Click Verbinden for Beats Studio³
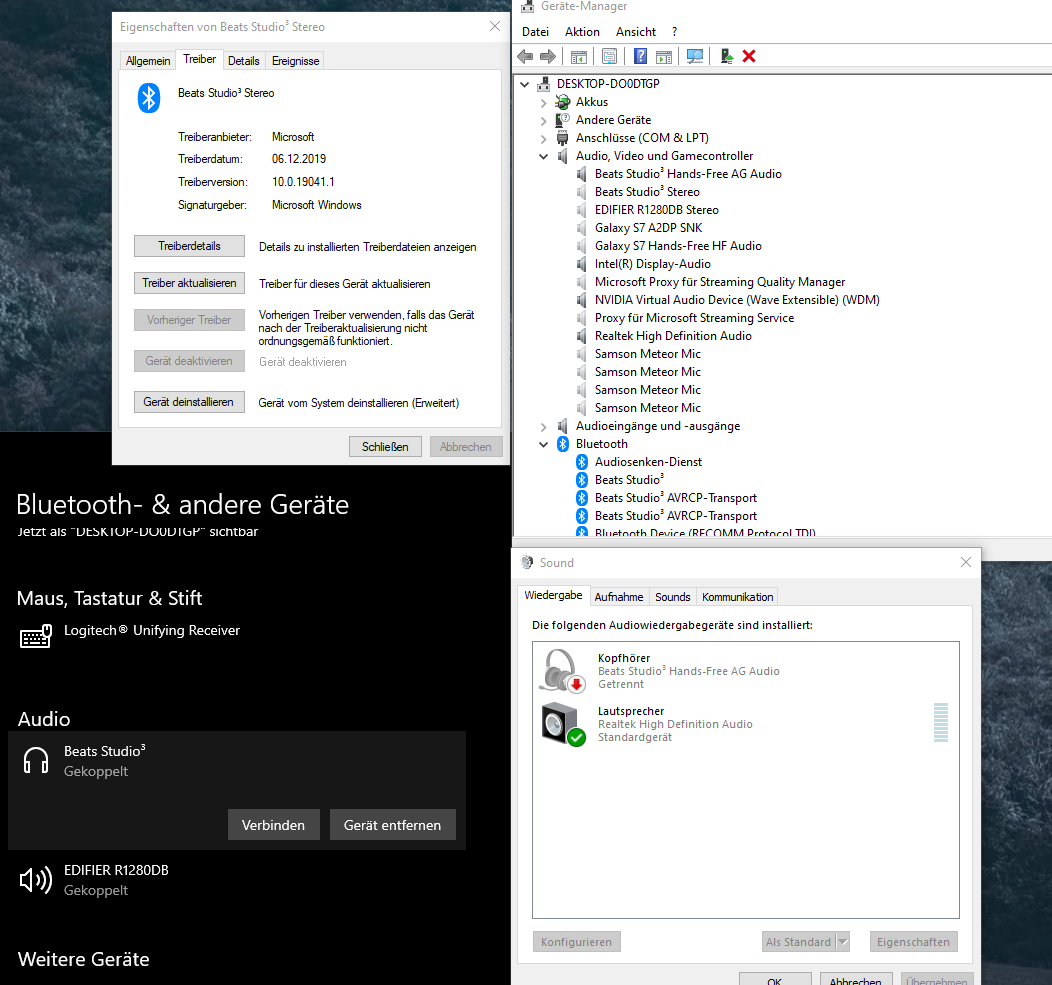This screenshot has width=1052, height=985. (x=274, y=825)
